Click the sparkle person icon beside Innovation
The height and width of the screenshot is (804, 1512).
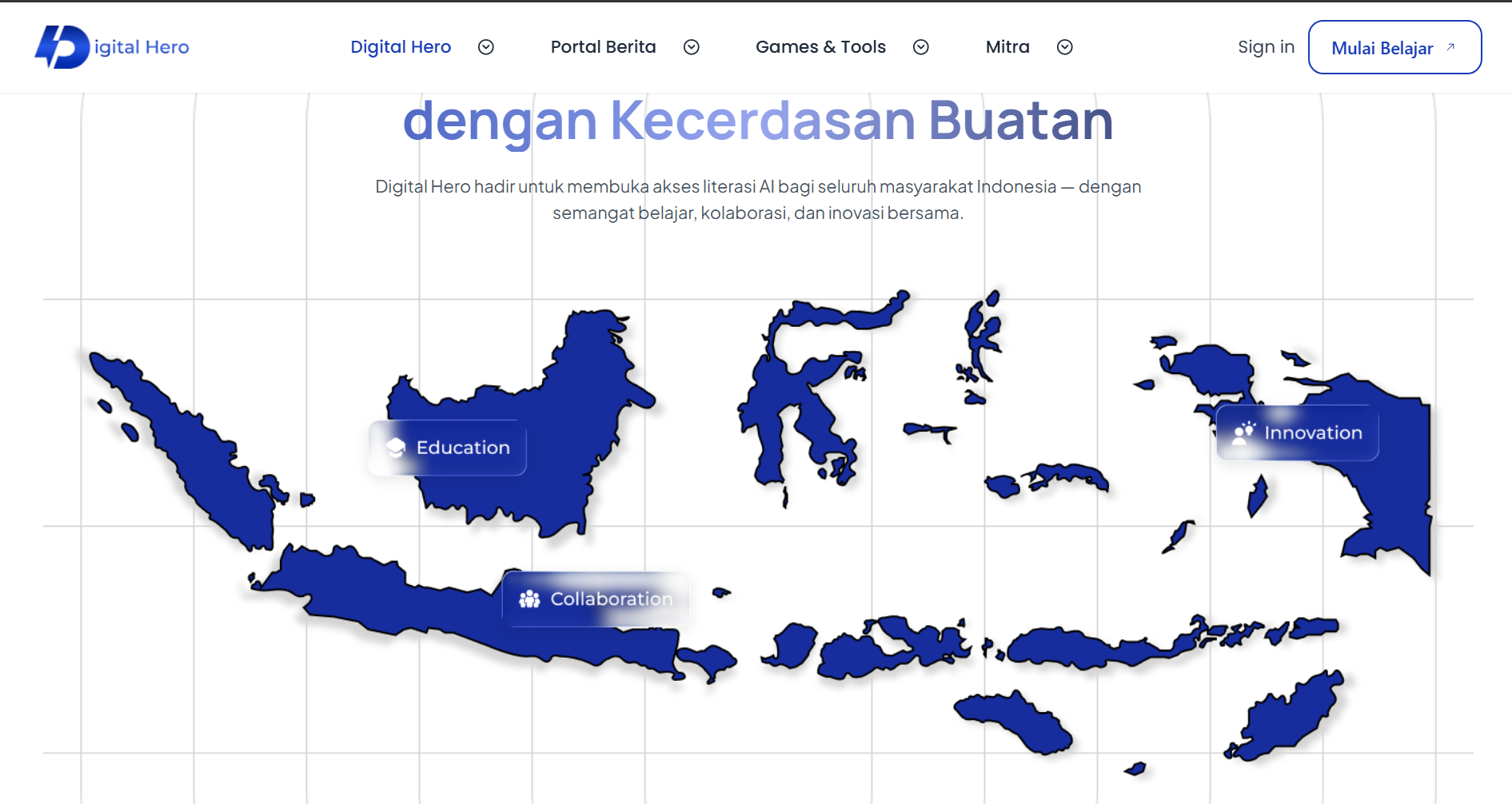(1243, 433)
